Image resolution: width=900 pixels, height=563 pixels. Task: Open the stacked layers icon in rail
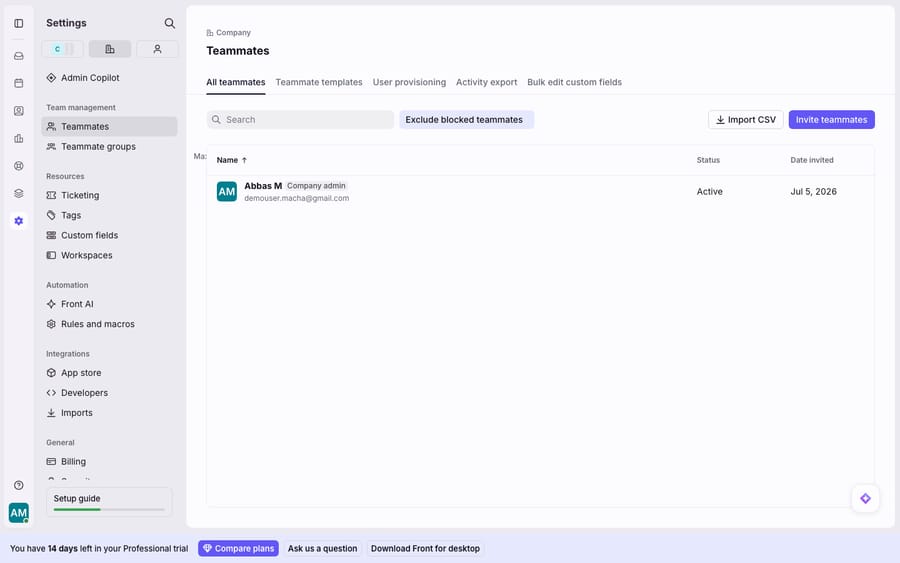[x=19, y=193]
